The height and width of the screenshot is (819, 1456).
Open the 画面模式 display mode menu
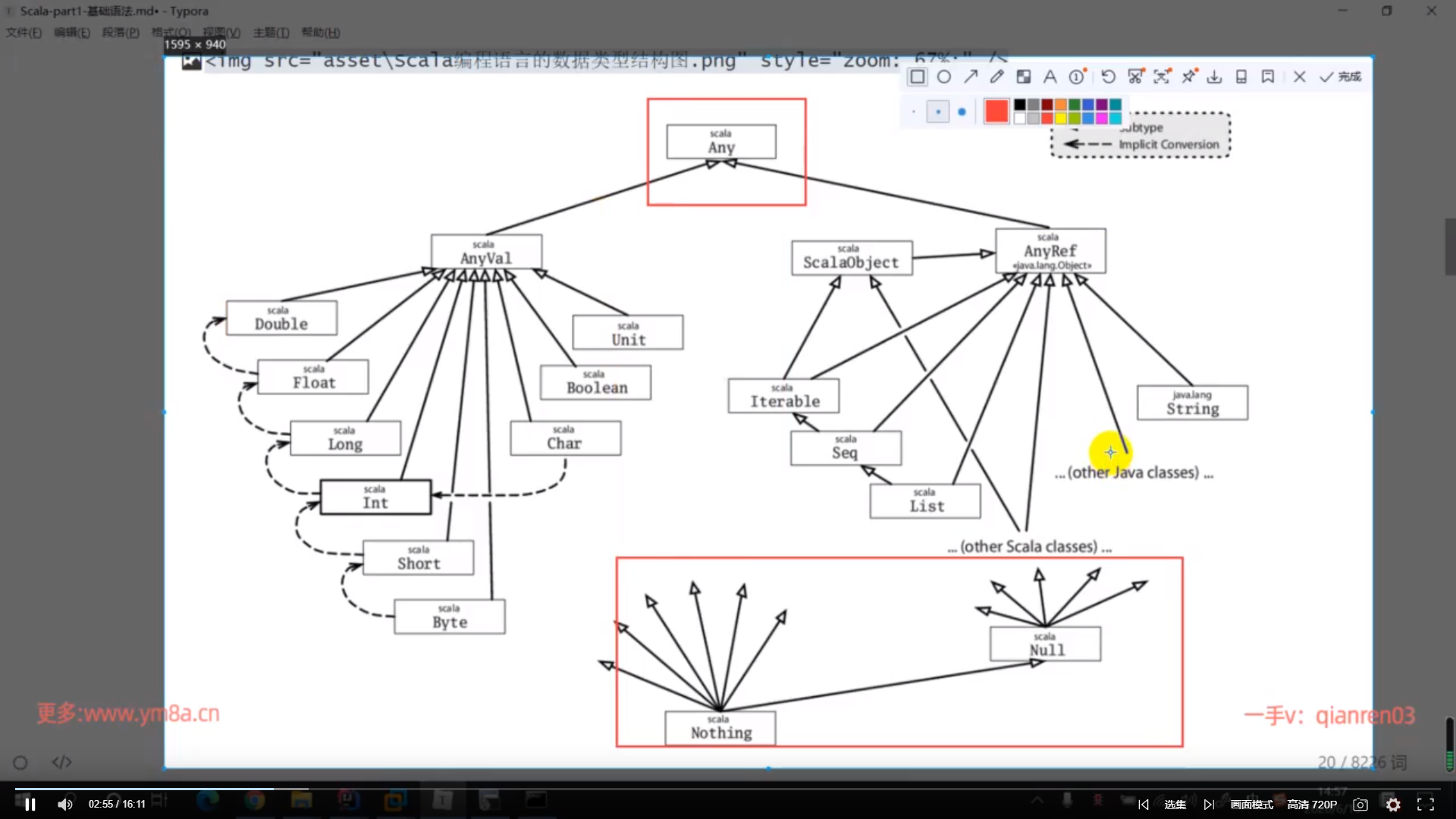(x=1251, y=805)
